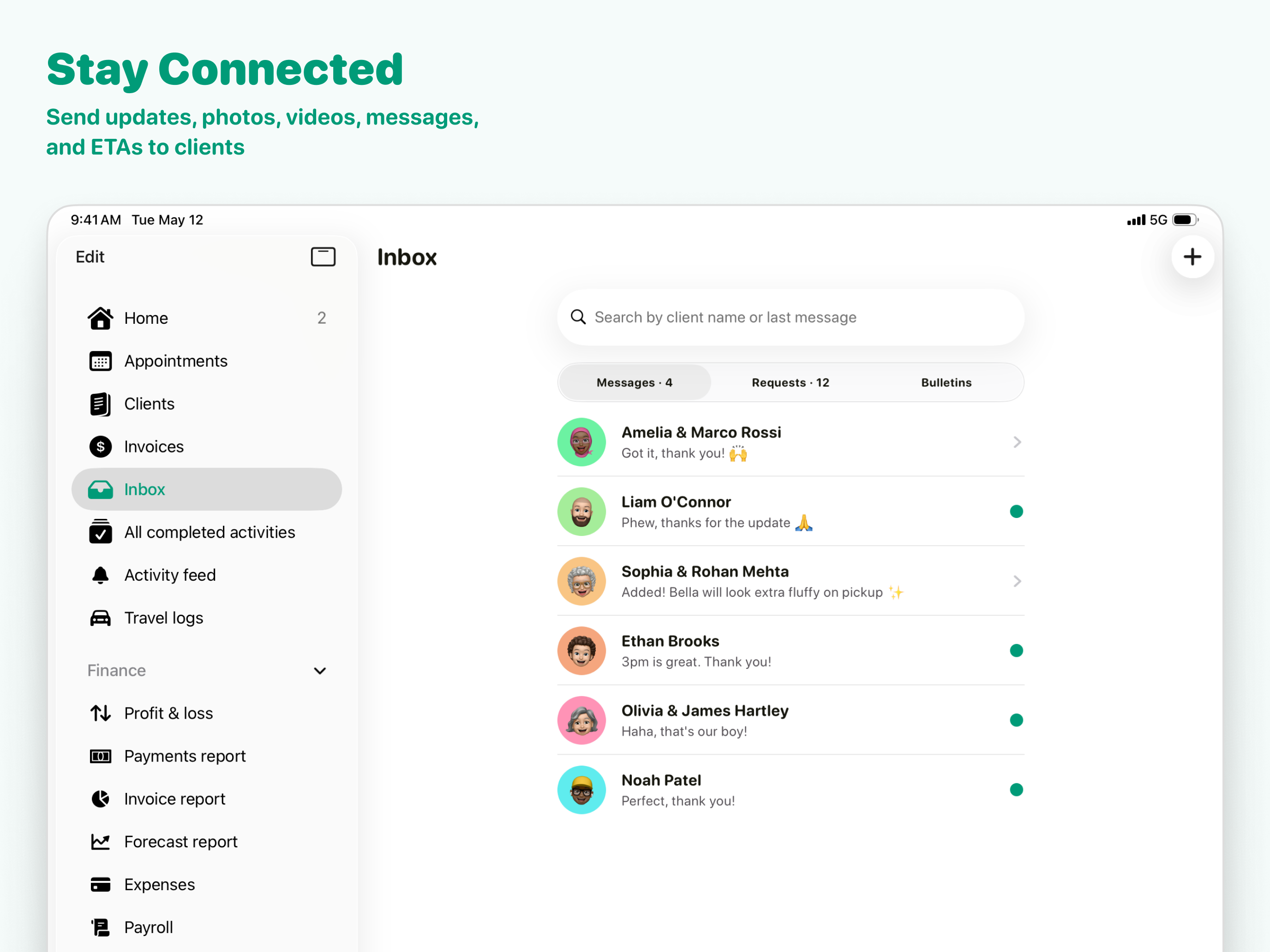Click Noah Patel avatar
Screen dimensions: 1270x952
[581, 790]
